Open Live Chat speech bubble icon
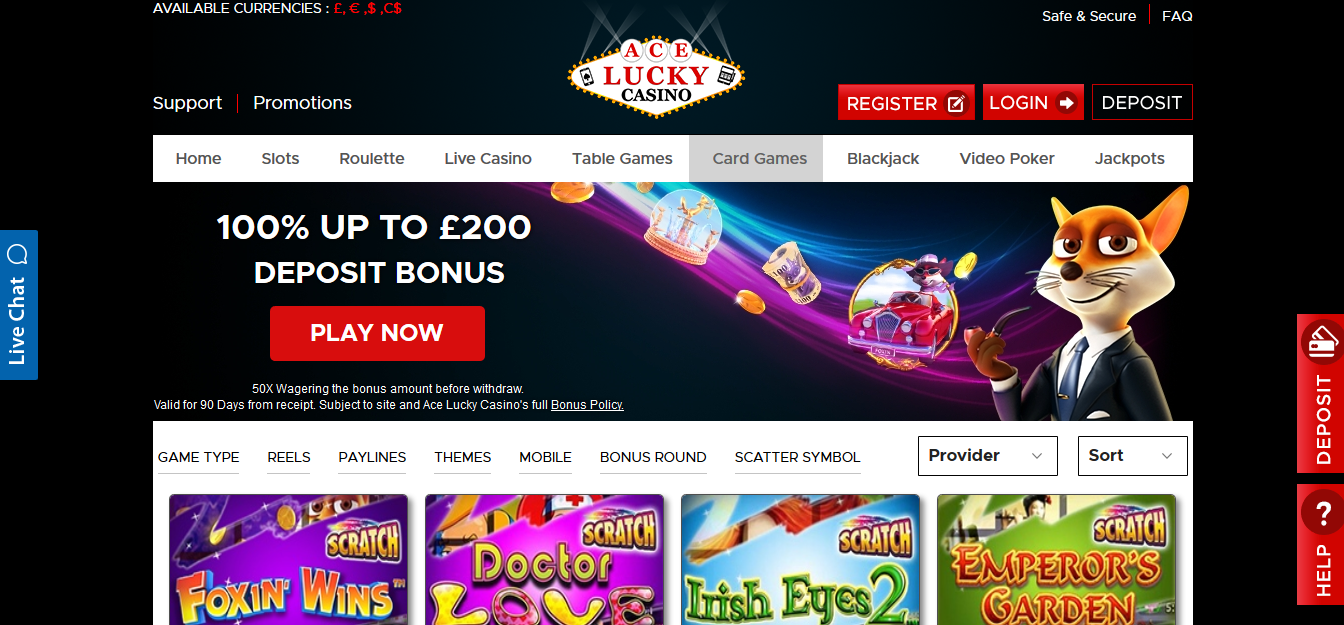Image resolution: width=1344 pixels, height=625 pixels. pyautogui.click(x=17, y=254)
